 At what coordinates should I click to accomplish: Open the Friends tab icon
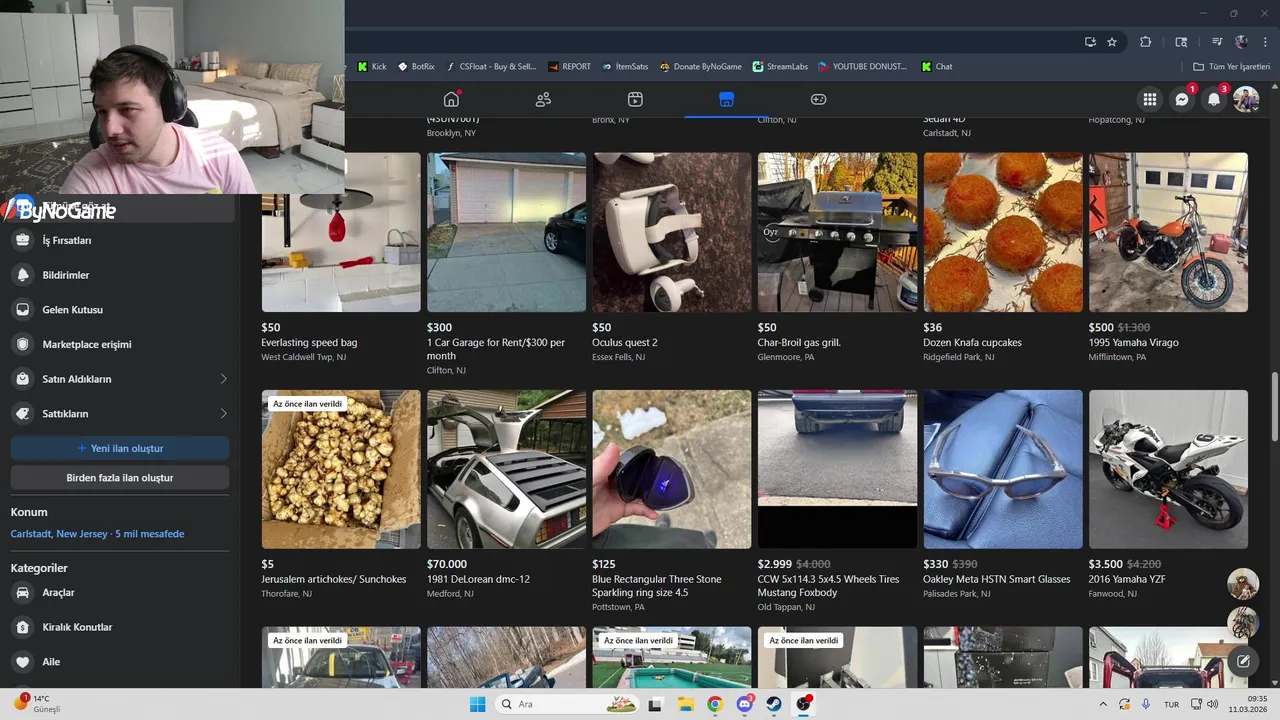pos(543,99)
